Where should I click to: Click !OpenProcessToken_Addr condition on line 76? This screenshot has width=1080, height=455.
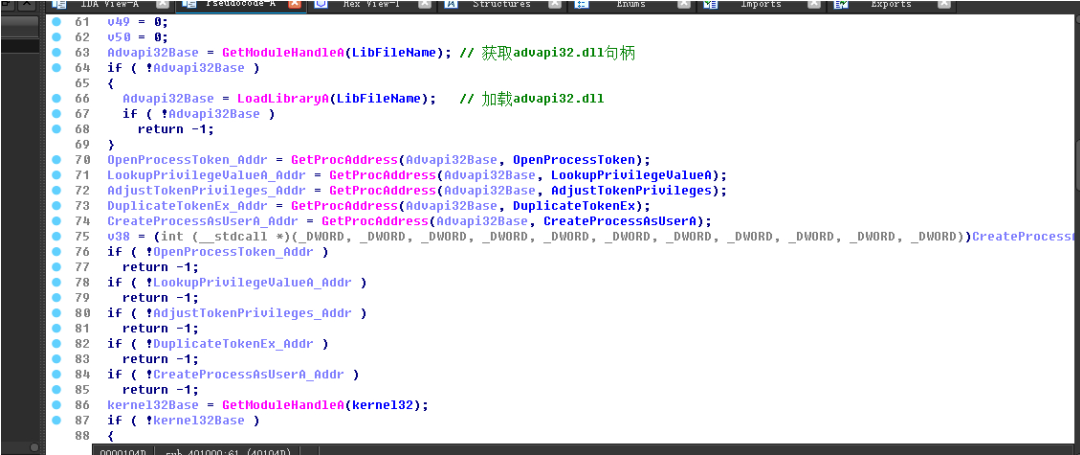pos(229,252)
